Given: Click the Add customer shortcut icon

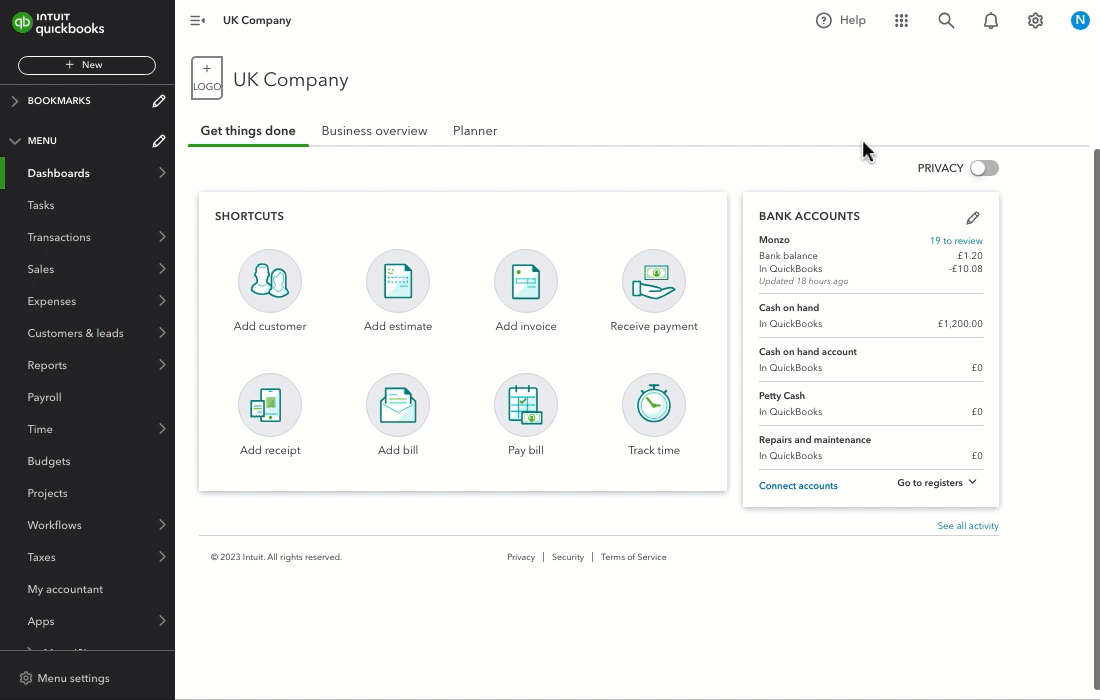Looking at the screenshot, I should [270, 281].
